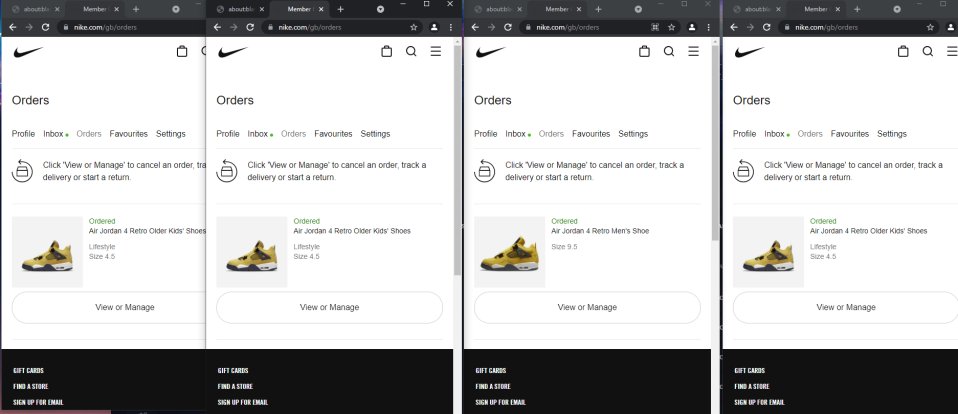Open the shopping bag in the second window
The height and width of the screenshot is (414, 958).
[x=386, y=52]
